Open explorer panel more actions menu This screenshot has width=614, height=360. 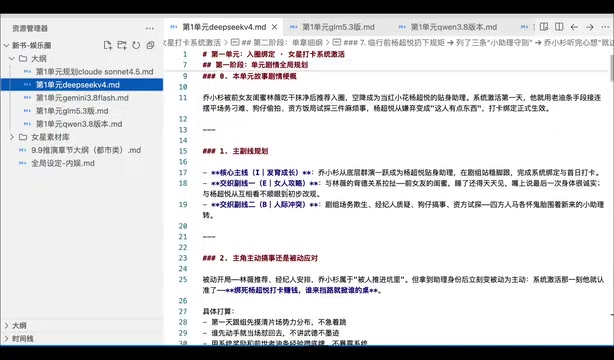pyautogui.click(x=150, y=28)
